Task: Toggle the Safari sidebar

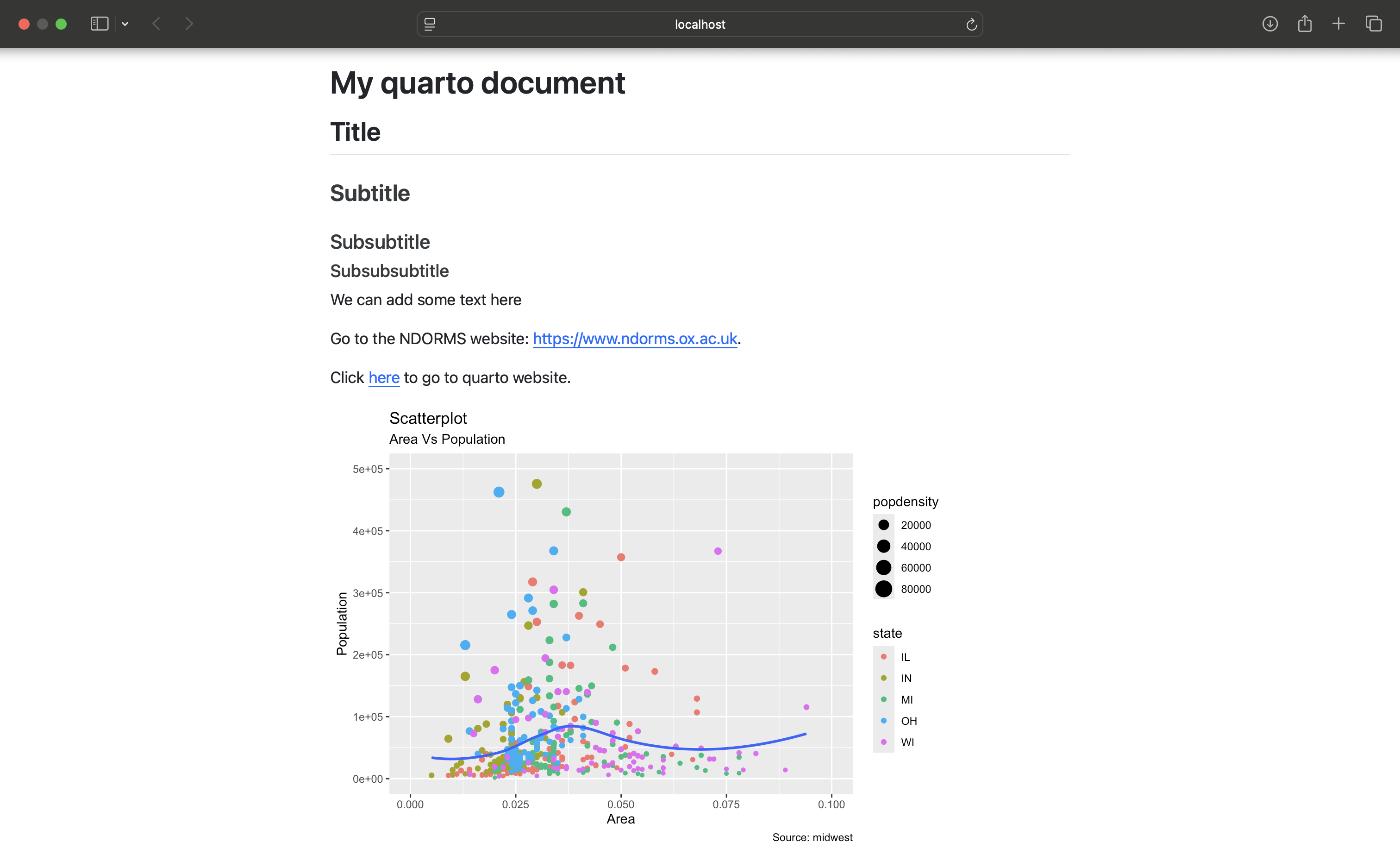Action: (99, 24)
